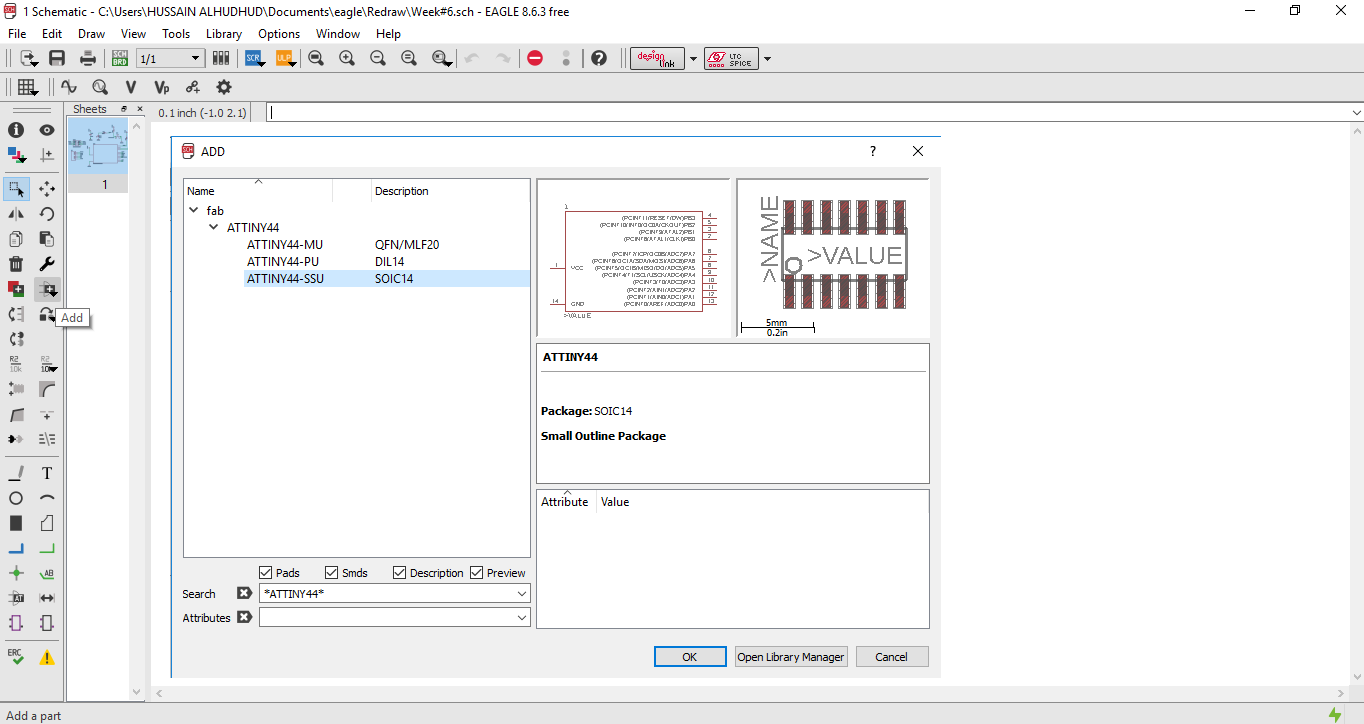The height and width of the screenshot is (724, 1364).
Task: Open the Options menu
Action: 279,34
